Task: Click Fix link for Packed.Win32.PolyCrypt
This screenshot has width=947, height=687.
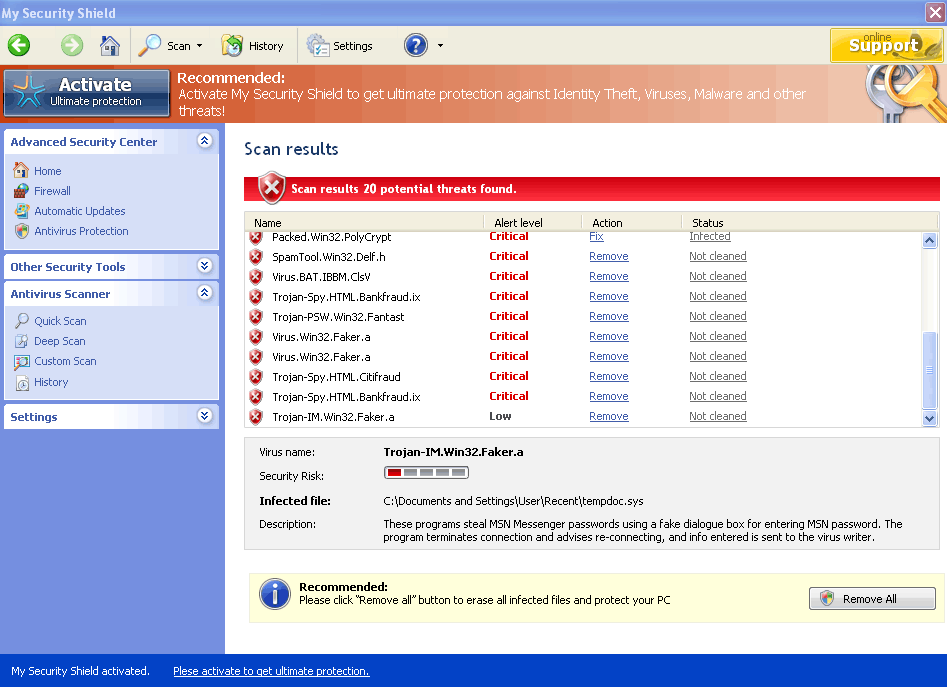Action: pos(596,237)
